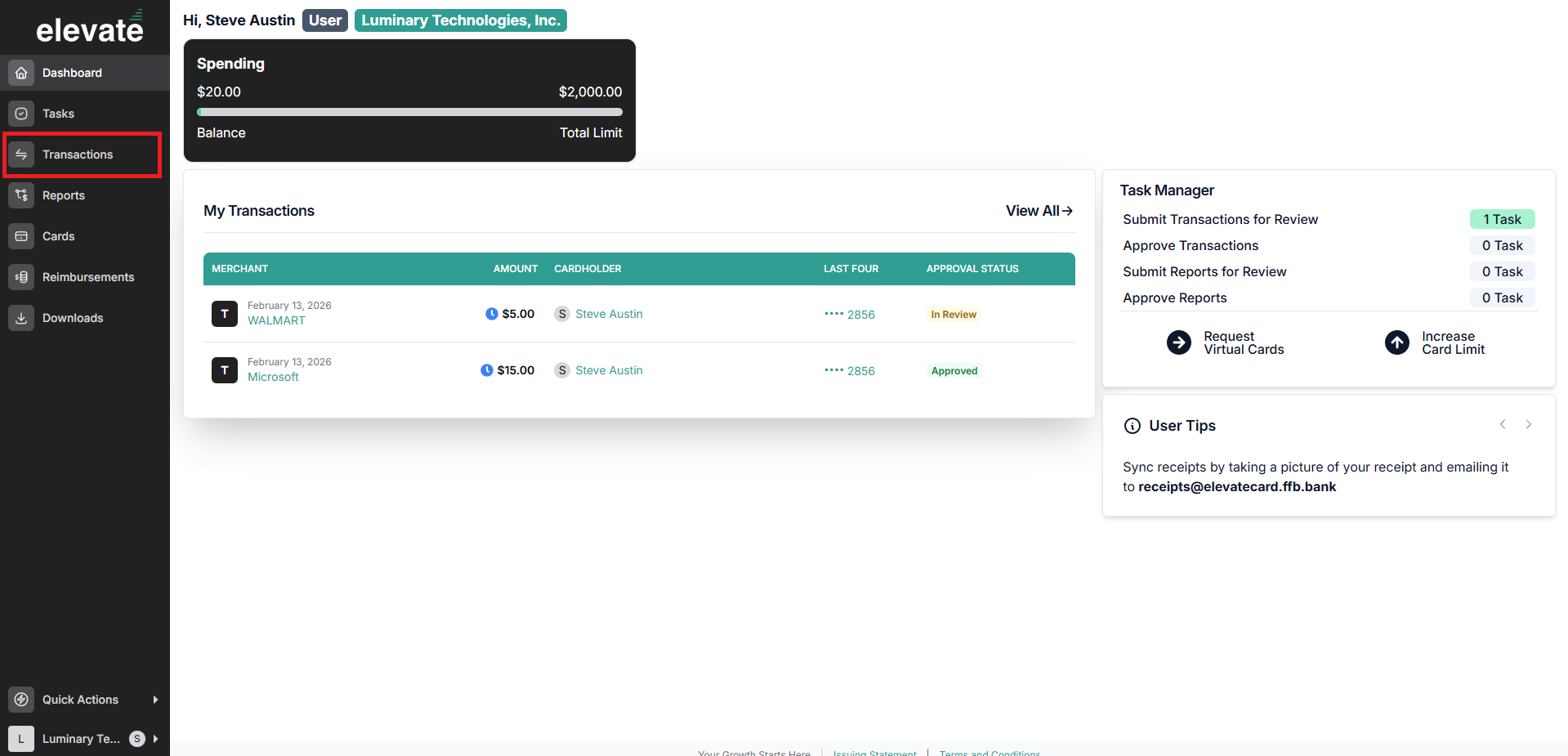1568x756 pixels.
Task: Open Downloads from the sidebar
Action: tap(85, 318)
